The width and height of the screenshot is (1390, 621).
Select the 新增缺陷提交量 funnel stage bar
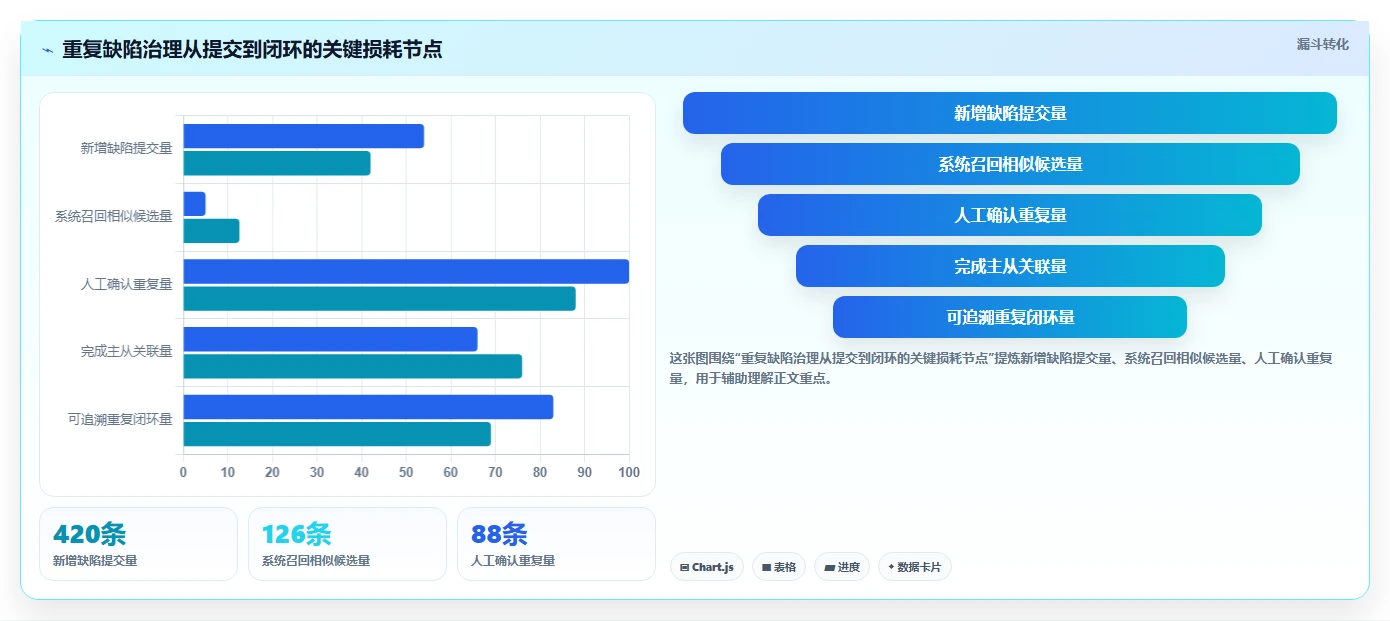pyautogui.click(x=1010, y=113)
